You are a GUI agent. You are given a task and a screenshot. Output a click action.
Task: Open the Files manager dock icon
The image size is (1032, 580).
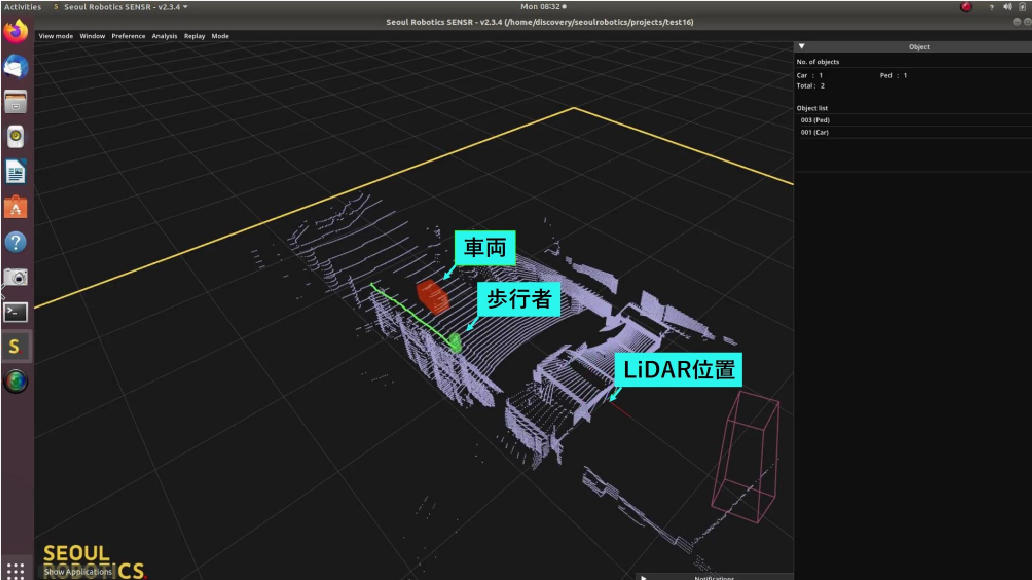[15, 102]
